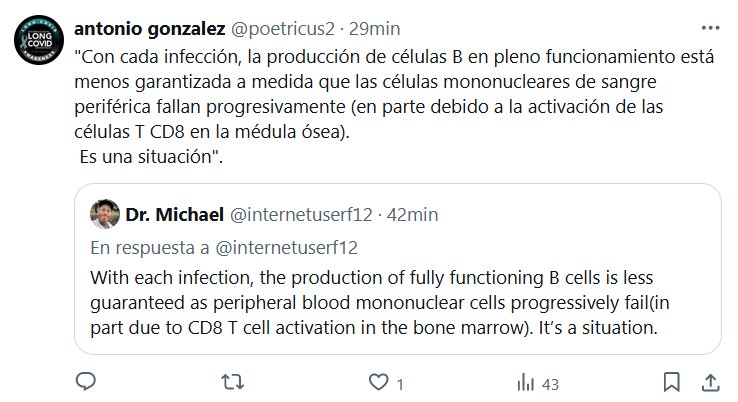Like the tweet with heart icon
The height and width of the screenshot is (402, 738).
pyautogui.click(x=378, y=382)
